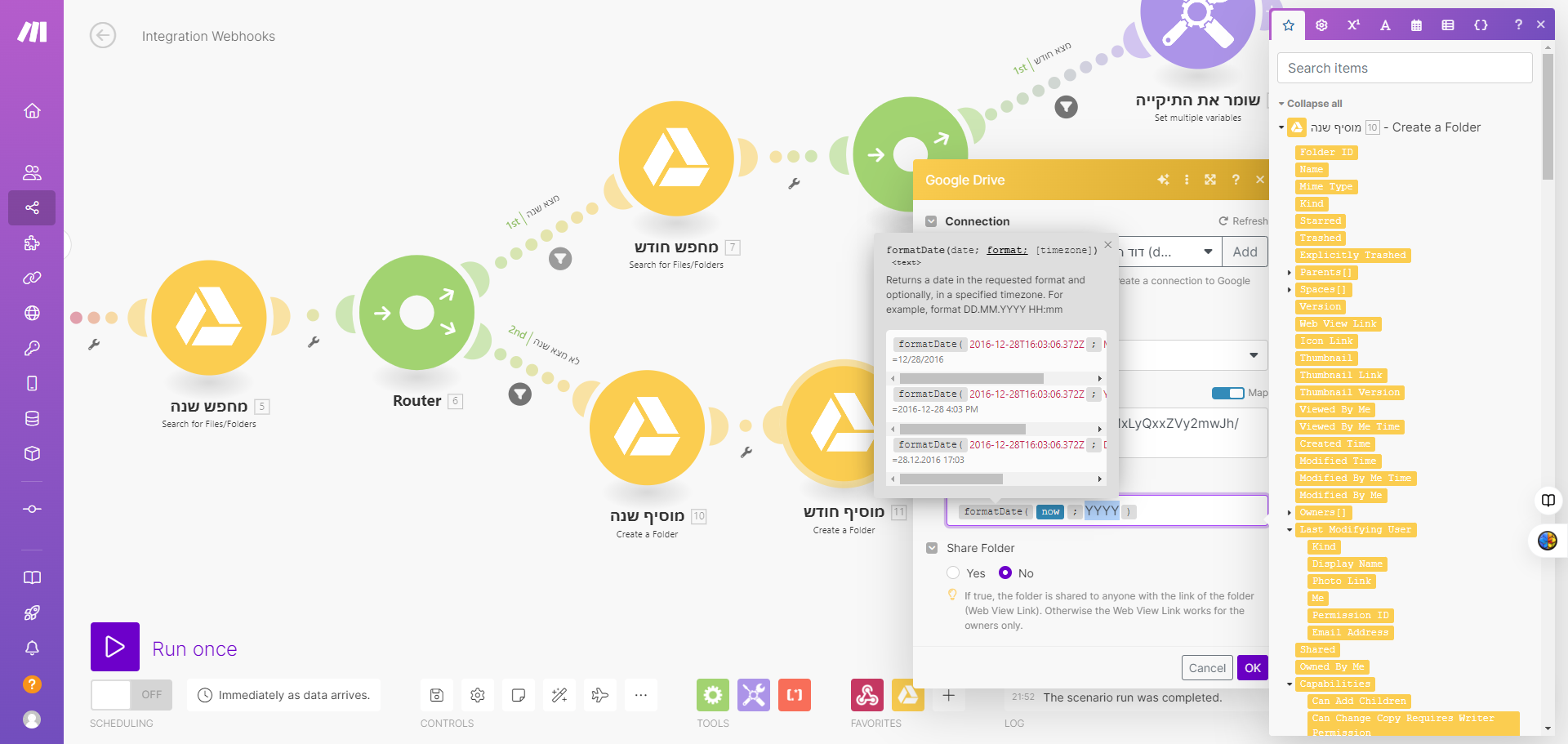Click the Search items field
The width and height of the screenshot is (1568, 744).
pyautogui.click(x=1405, y=68)
